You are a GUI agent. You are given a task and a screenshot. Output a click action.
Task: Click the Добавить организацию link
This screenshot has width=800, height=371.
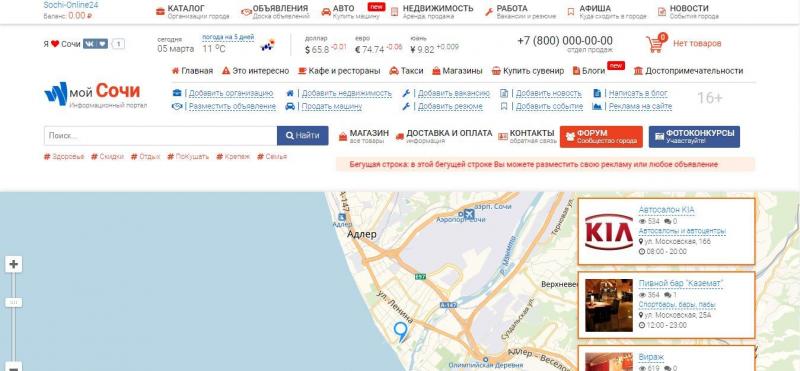coord(231,93)
